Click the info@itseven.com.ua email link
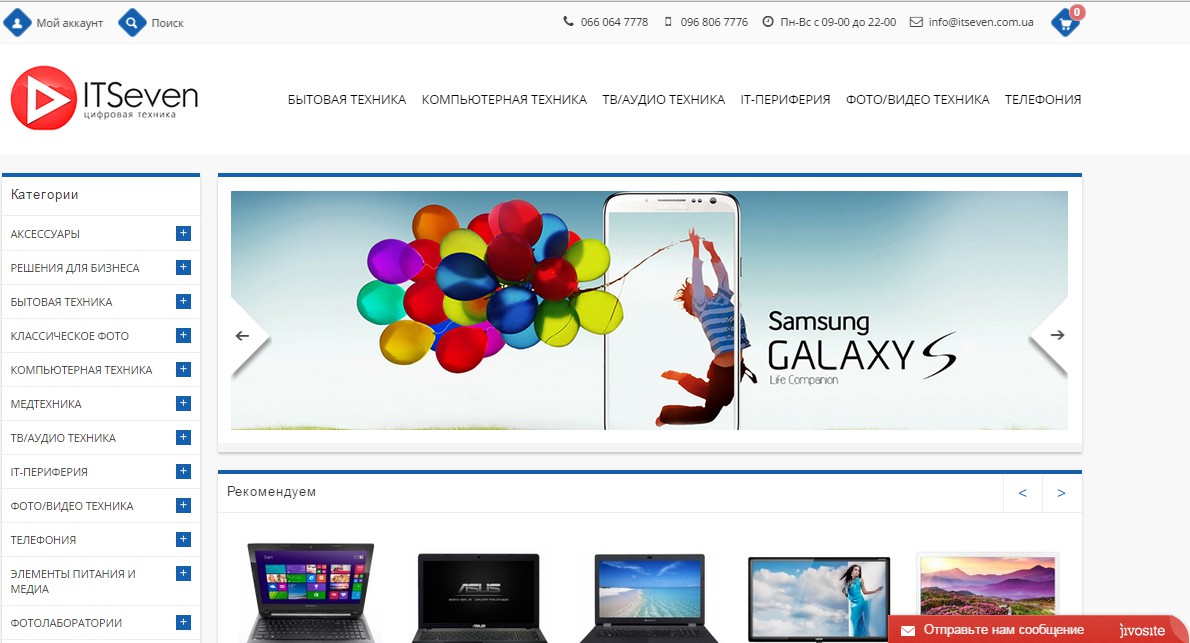1190x643 pixels. tap(981, 22)
